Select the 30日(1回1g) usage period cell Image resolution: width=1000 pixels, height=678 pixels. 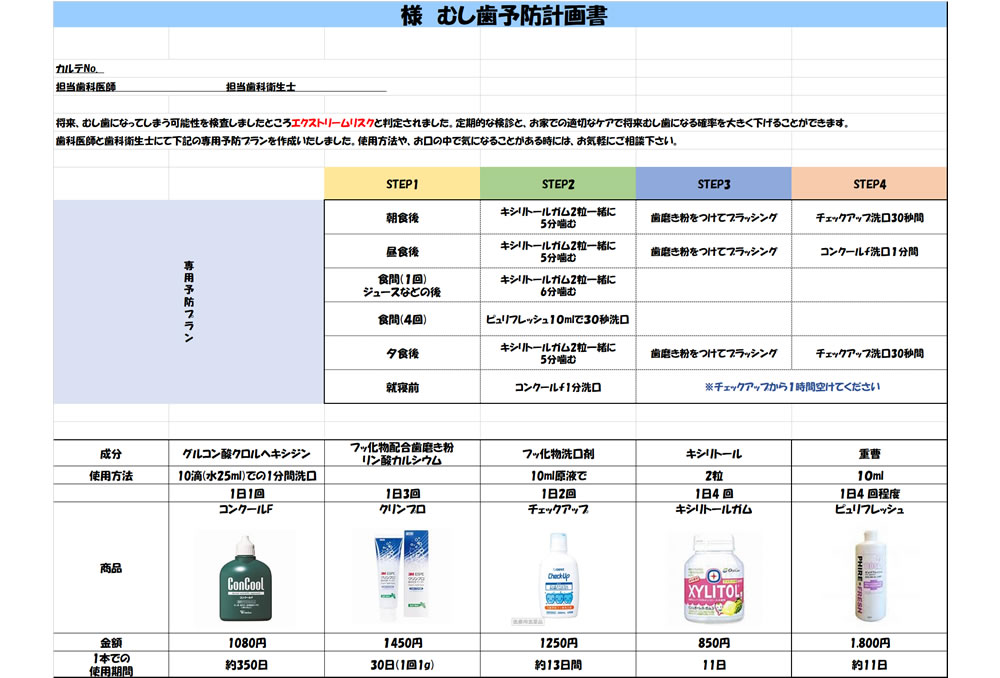(402, 665)
